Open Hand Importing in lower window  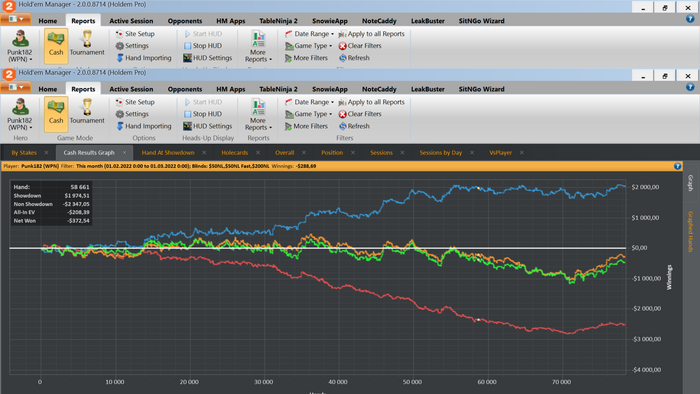pos(144,126)
